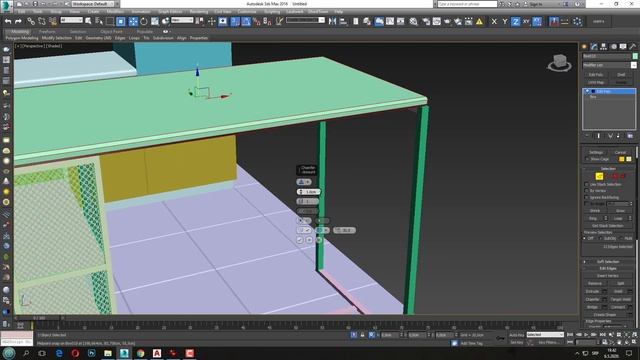The width and height of the screenshot is (640, 360).
Task: Click the Undo arrow in main toolbar
Action: click(x=8, y=21)
